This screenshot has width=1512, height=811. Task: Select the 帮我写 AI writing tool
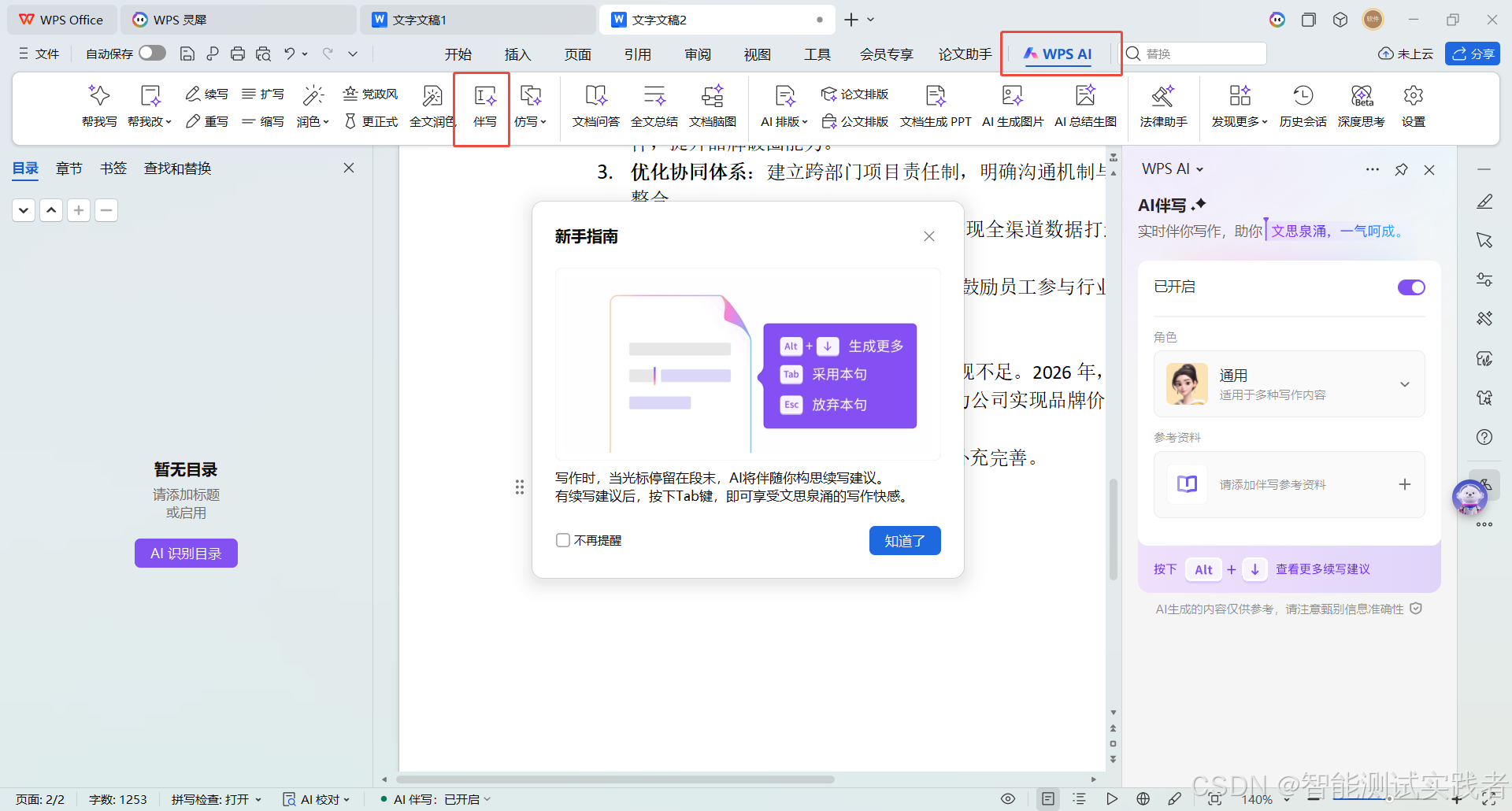pos(99,106)
